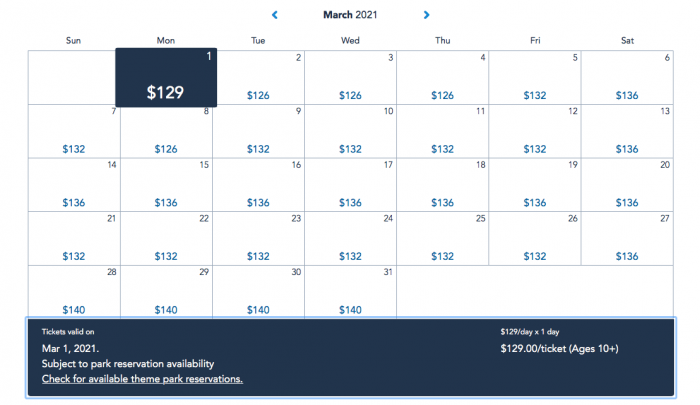
Task: Choose Sunday March 7 date
Action: (x=74, y=131)
